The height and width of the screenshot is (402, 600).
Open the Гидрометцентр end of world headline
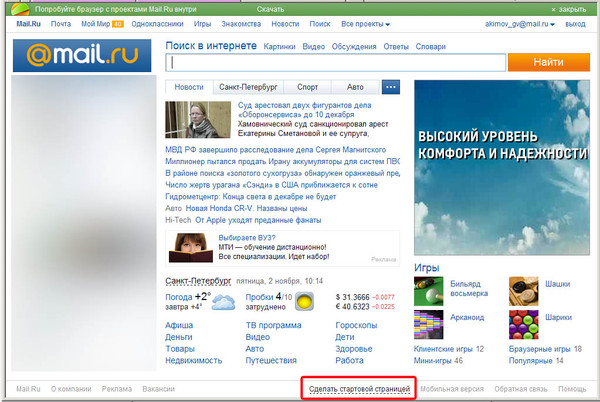[x=251, y=197]
